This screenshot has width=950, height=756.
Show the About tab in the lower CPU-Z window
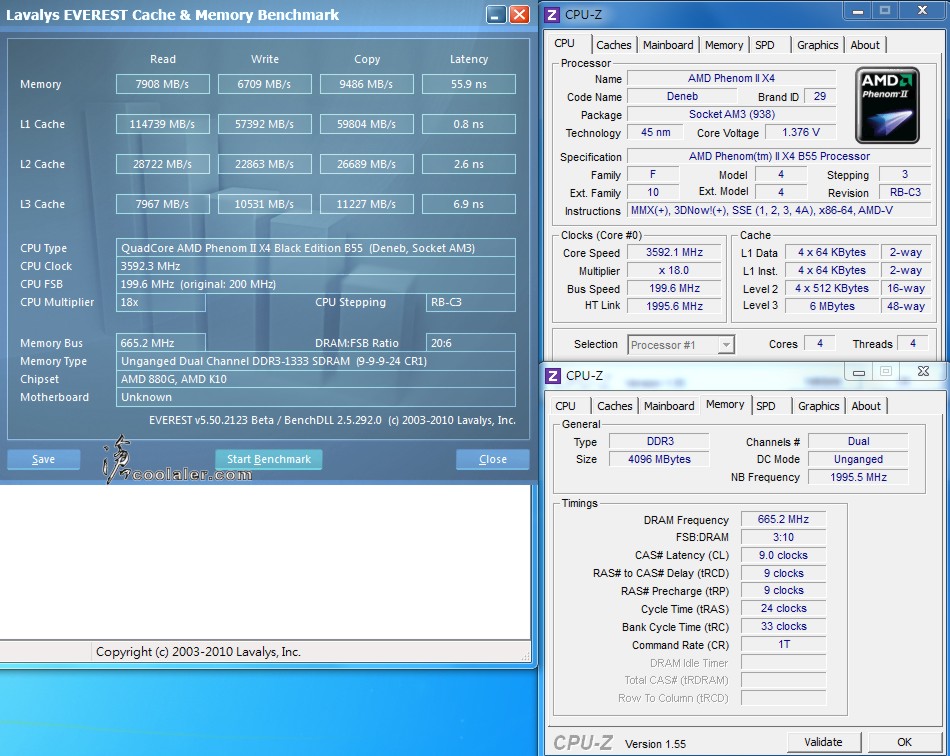866,406
